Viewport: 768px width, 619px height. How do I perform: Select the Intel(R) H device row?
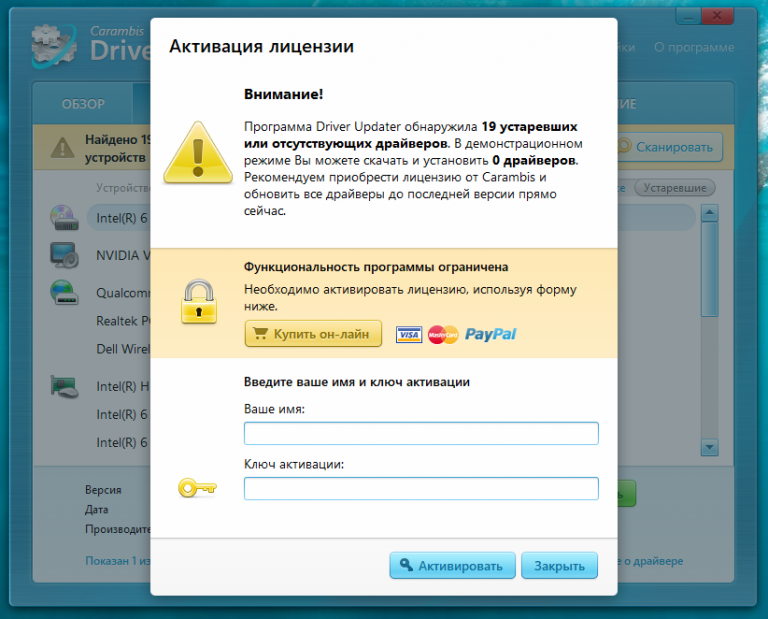click(123, 386)
